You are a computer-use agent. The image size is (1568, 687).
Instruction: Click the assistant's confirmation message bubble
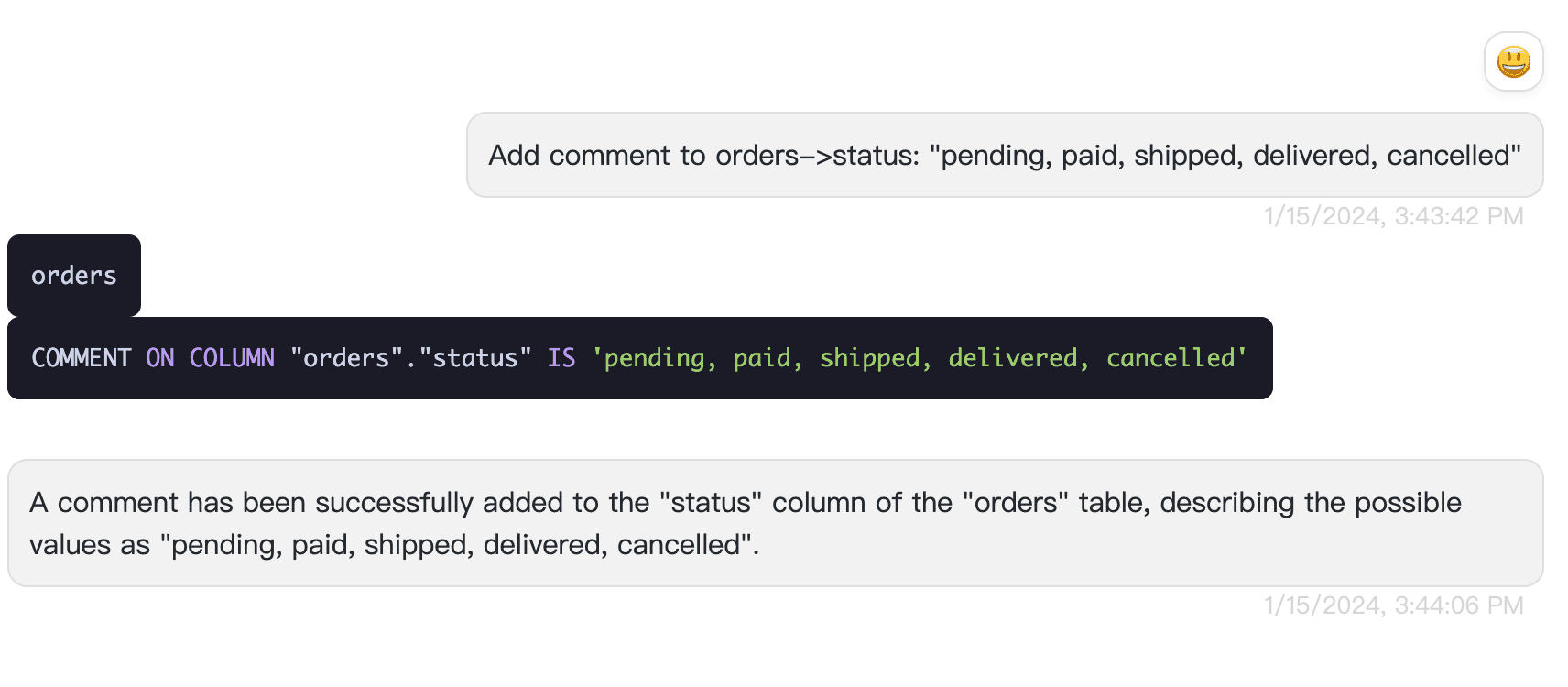pyautogui.click(x=775, y=523)
